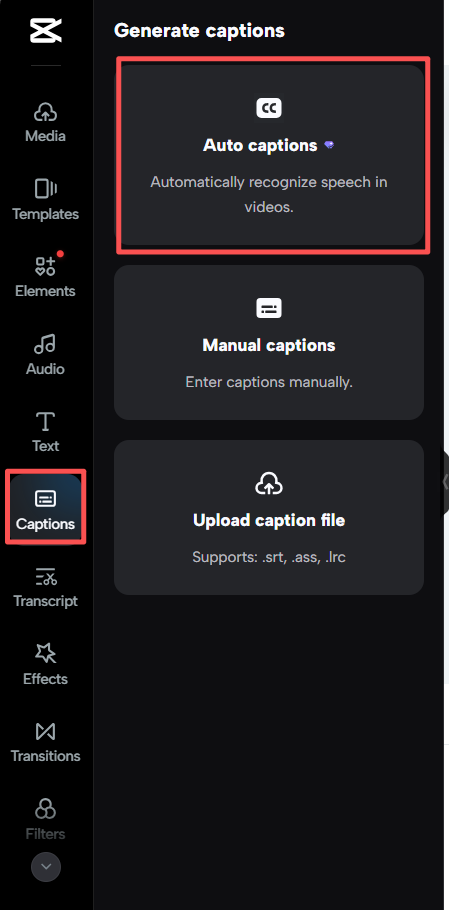
Task: Open the Filters panel
Action: click(x=45, y=819)
